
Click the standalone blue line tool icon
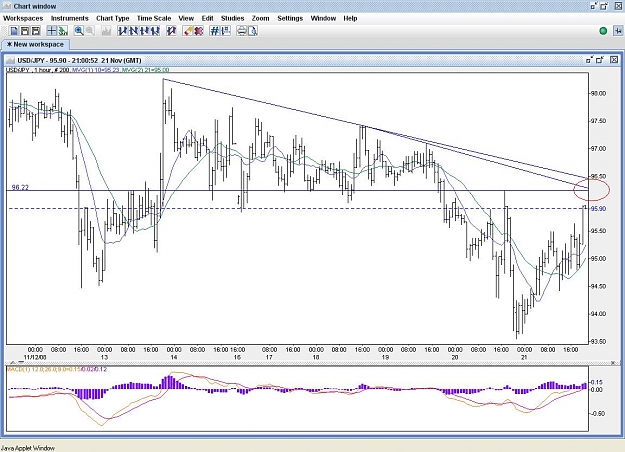coord(171,31)
